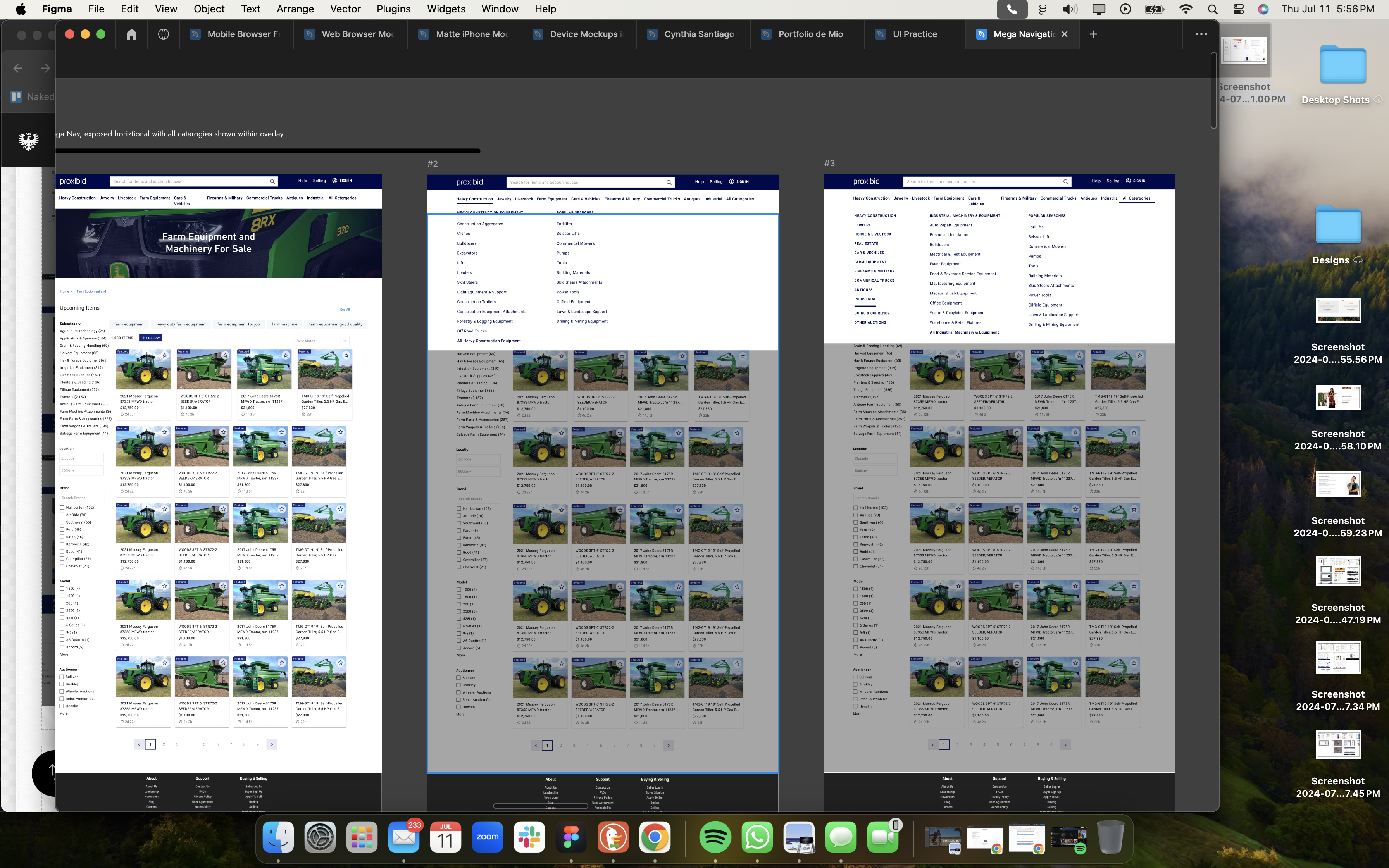Click next page arrow in mockup #3

1065,744
